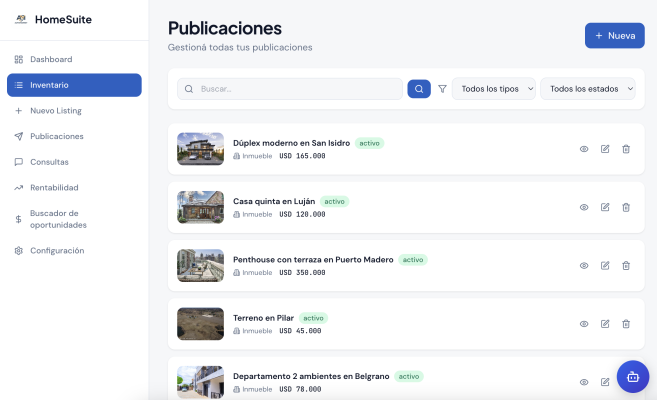
Task: Edit the Terreno en Pilar listing
Action: (x=605, y=324)
